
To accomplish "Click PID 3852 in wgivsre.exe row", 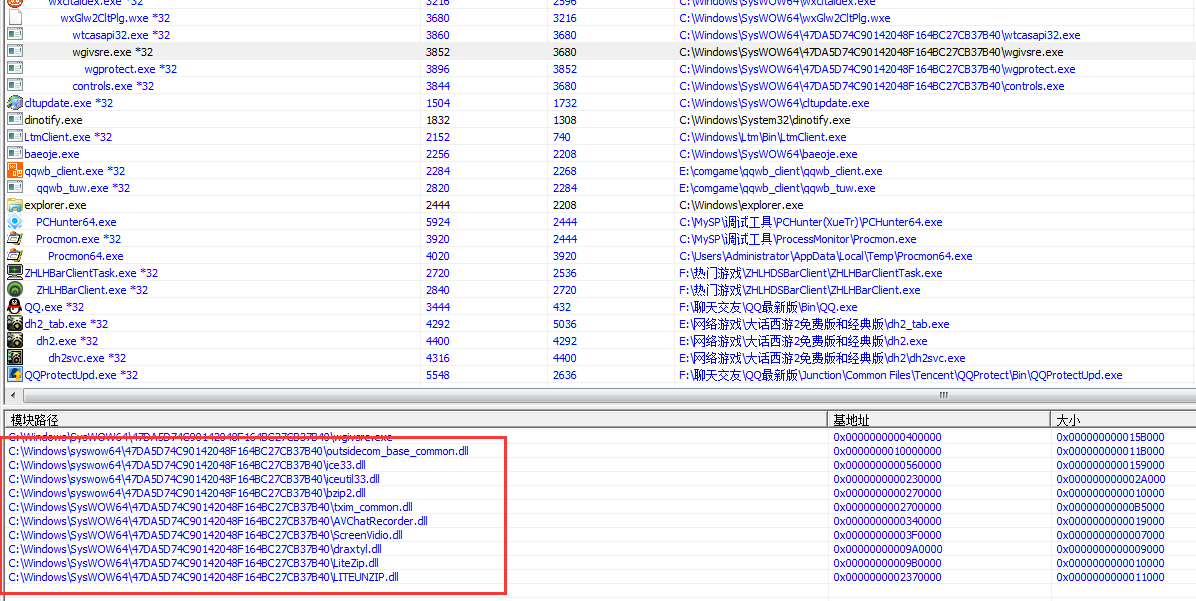I will pos(438,52).
